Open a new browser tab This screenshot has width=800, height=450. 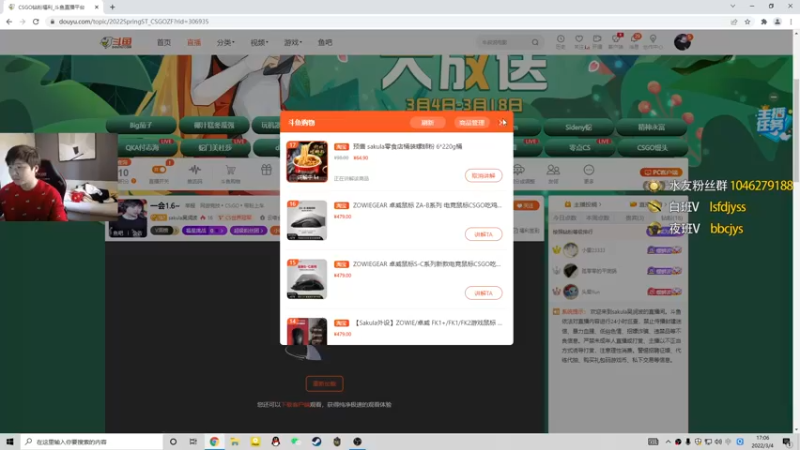112,7
